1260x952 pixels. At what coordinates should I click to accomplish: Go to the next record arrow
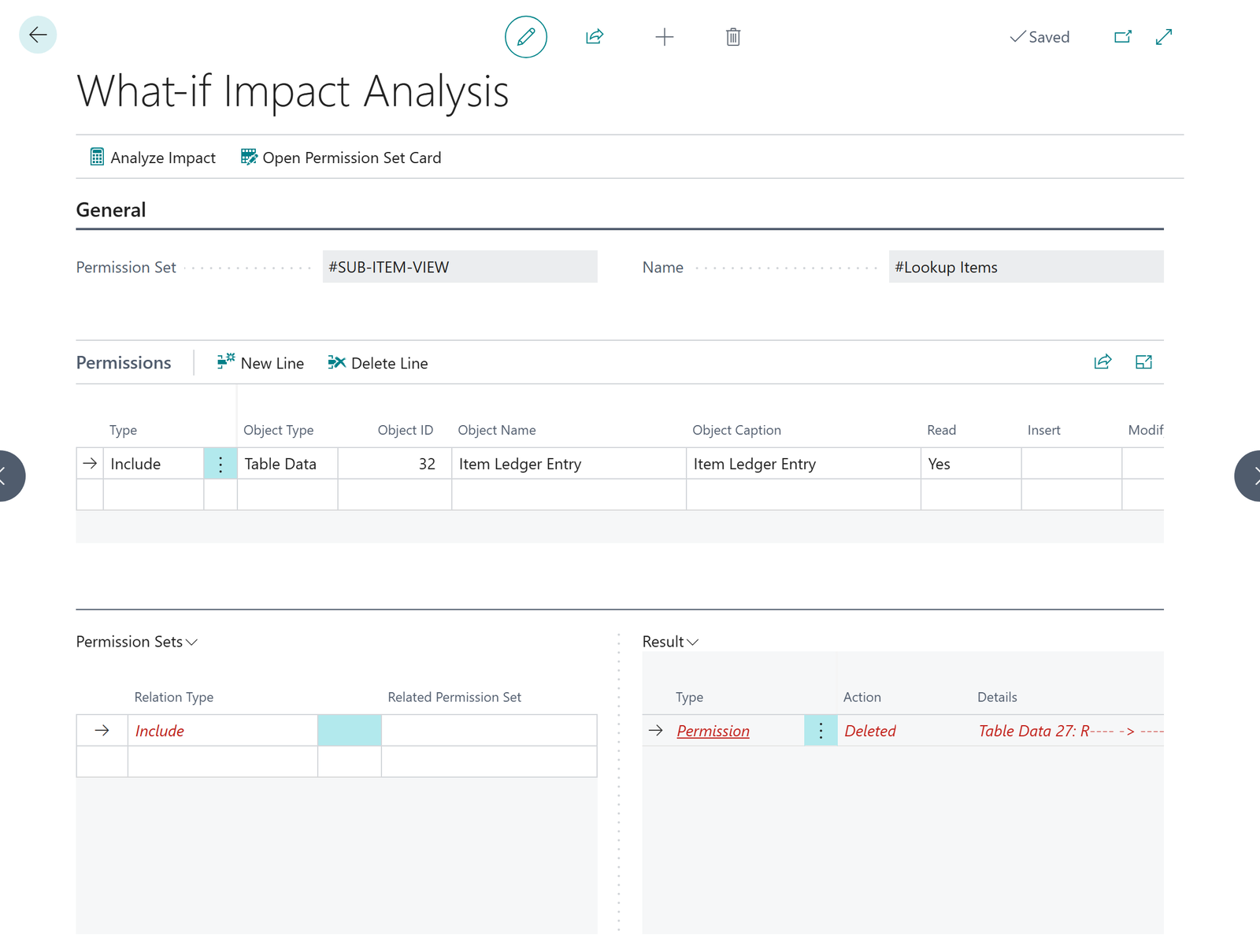click(1248, 476)
